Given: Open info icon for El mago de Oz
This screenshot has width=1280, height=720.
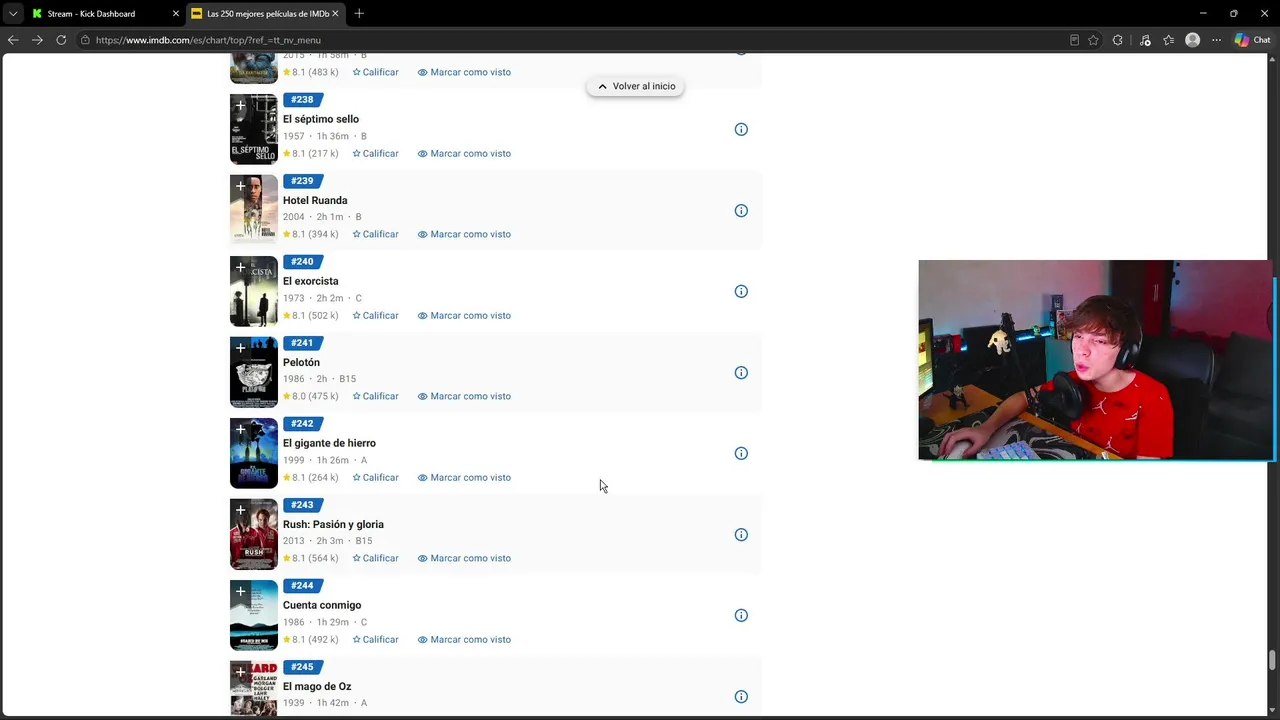Looking at the screenshot, I should click(x=741, y=697).
